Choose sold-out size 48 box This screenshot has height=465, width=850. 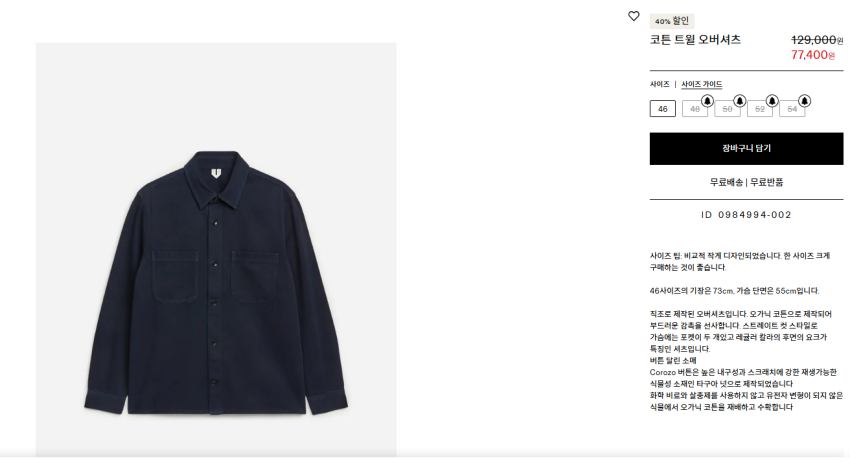pos(694,109)
